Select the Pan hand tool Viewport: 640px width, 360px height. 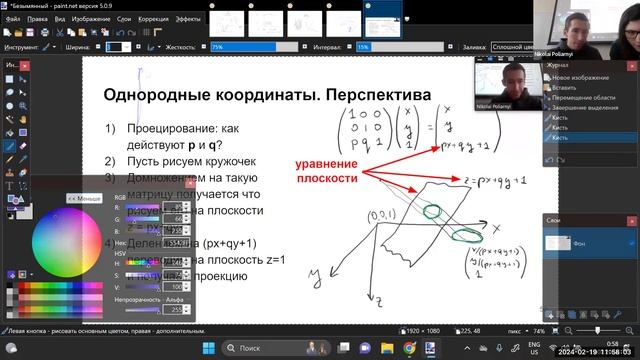(x=23, y=120)
